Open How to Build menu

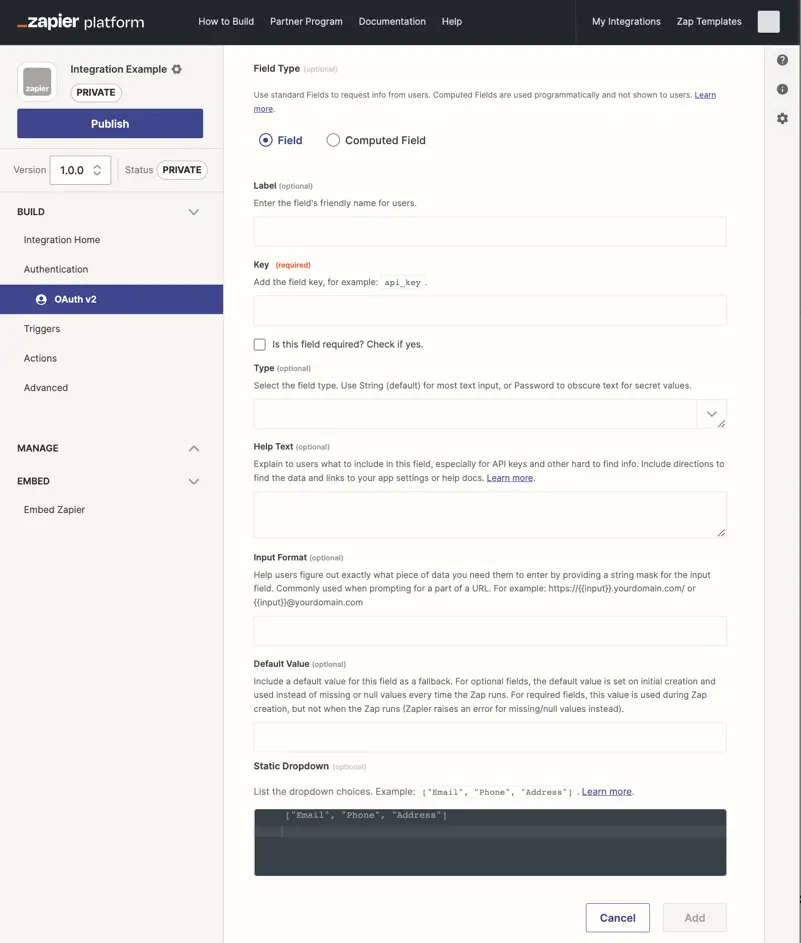pos(226,22)
